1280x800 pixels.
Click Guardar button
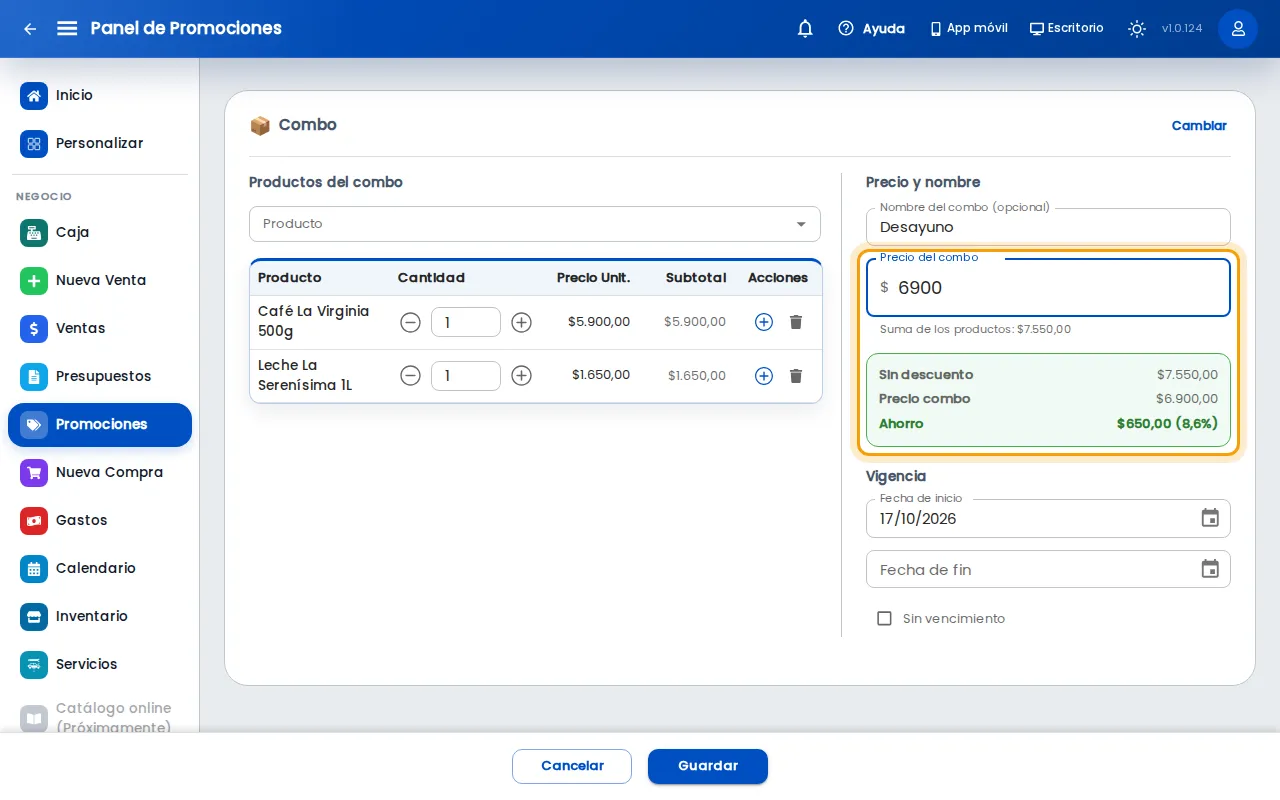click(x=708, y=766)
